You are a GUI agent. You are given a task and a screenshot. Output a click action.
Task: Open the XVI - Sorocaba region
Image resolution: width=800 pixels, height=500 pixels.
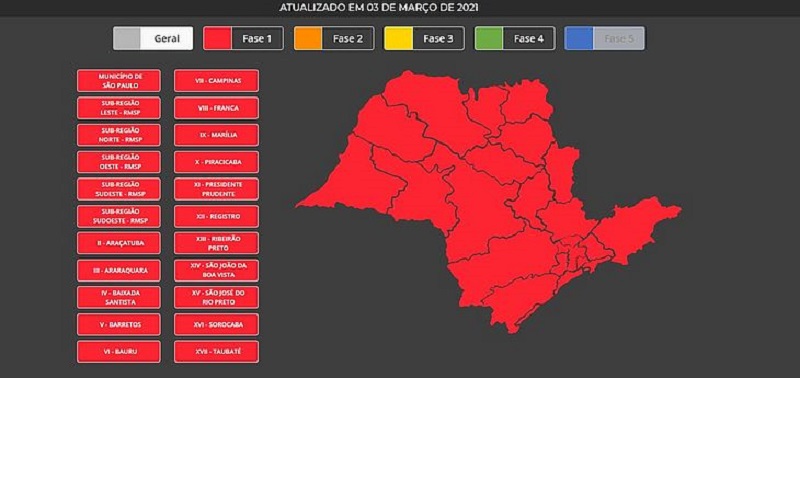216,324
